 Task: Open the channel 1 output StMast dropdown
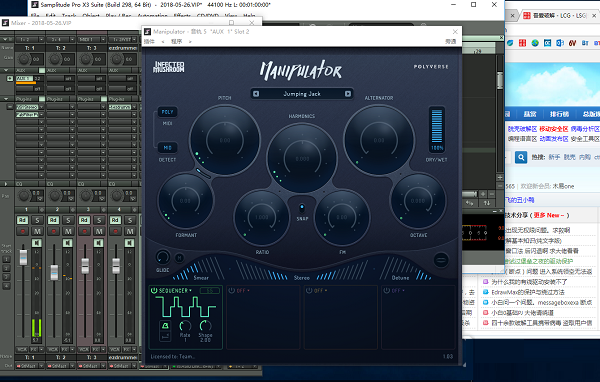pyautogui.click(x=30, y=366)
